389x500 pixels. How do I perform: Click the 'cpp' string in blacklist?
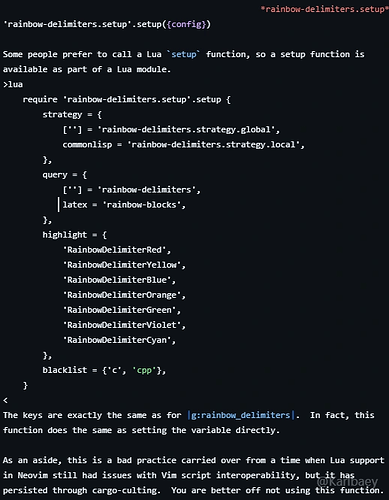(144, 370)
